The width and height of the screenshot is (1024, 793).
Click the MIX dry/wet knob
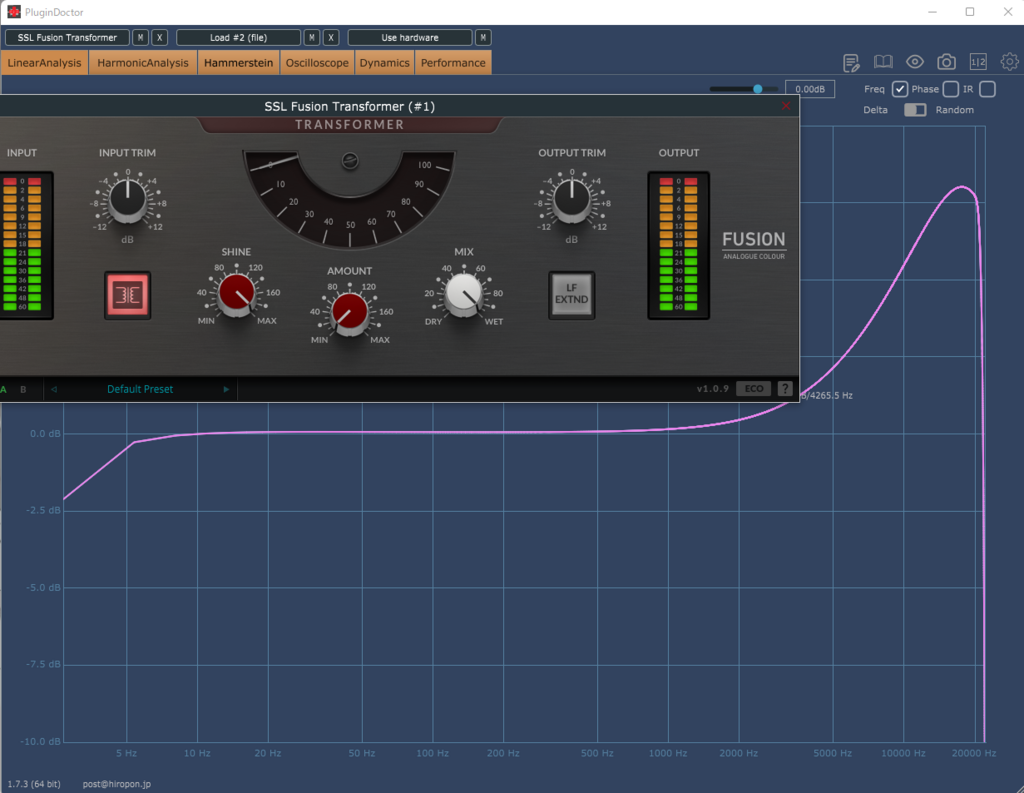tap(464, 294)
